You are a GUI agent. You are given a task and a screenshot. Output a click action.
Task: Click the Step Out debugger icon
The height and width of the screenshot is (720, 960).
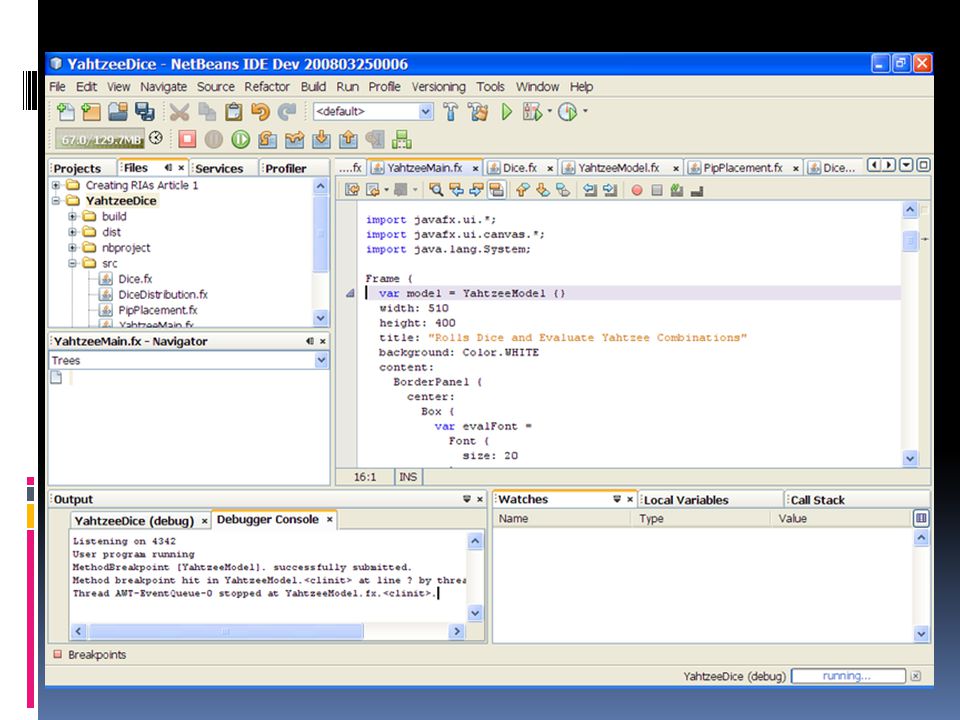coord(348,140)
